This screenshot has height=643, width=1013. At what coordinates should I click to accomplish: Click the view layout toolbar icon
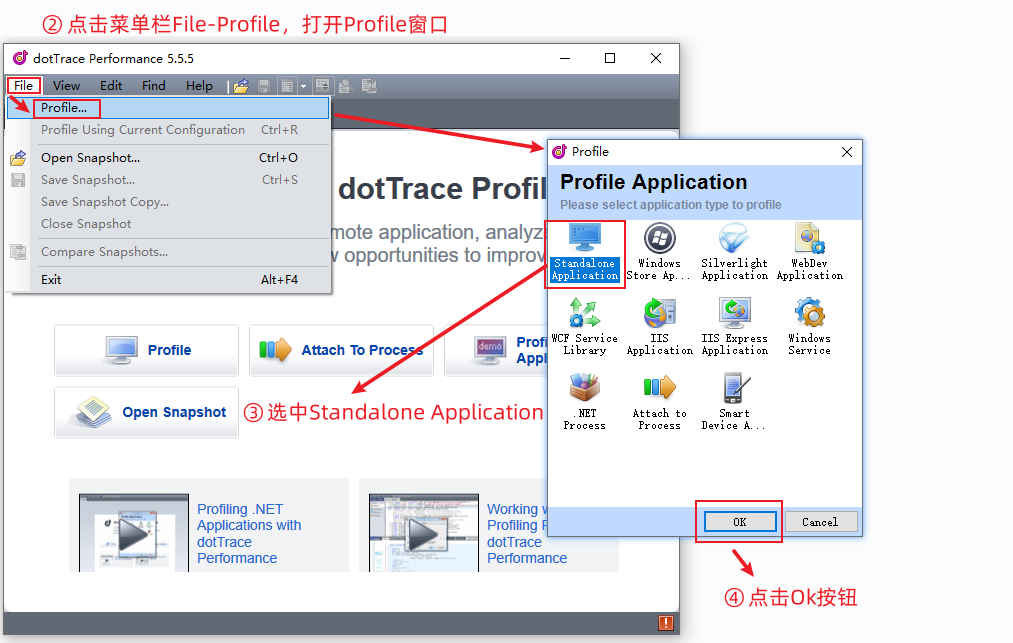287,86
